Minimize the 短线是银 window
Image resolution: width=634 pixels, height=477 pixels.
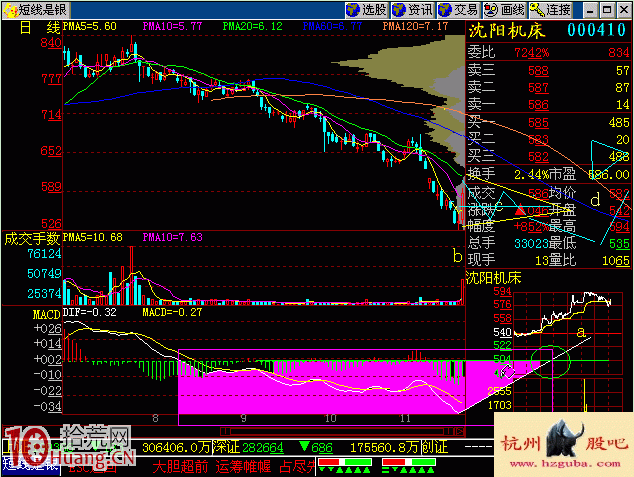[x=590, y=11]
